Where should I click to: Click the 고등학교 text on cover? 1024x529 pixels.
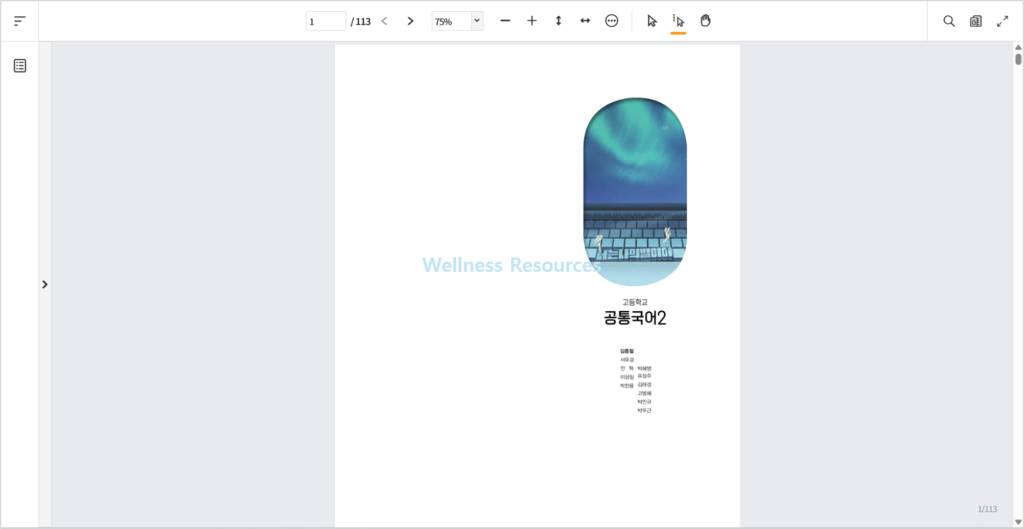click(x=635, y=302)
